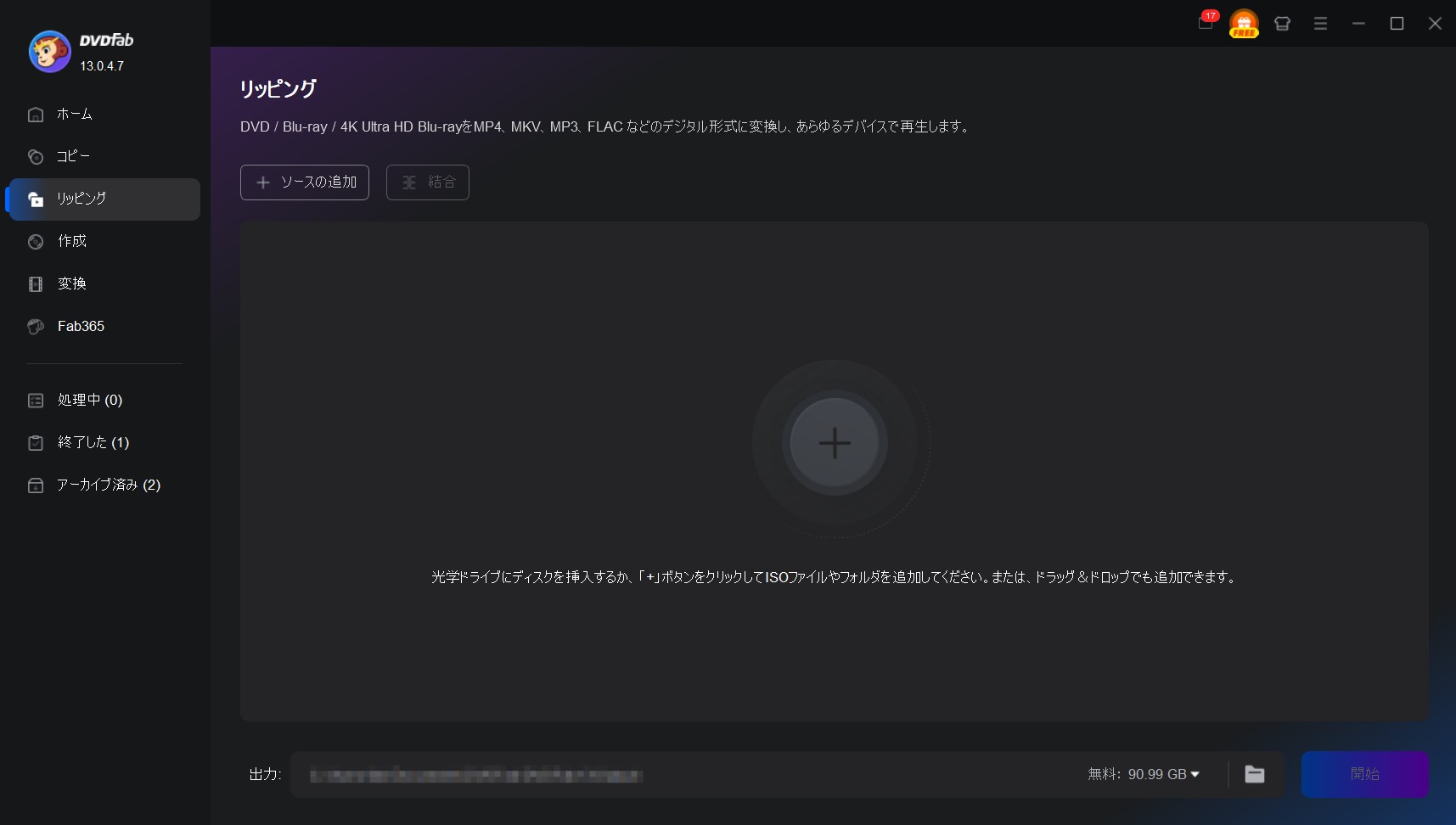Click the 結合 merge button

[x=428, y=182]
